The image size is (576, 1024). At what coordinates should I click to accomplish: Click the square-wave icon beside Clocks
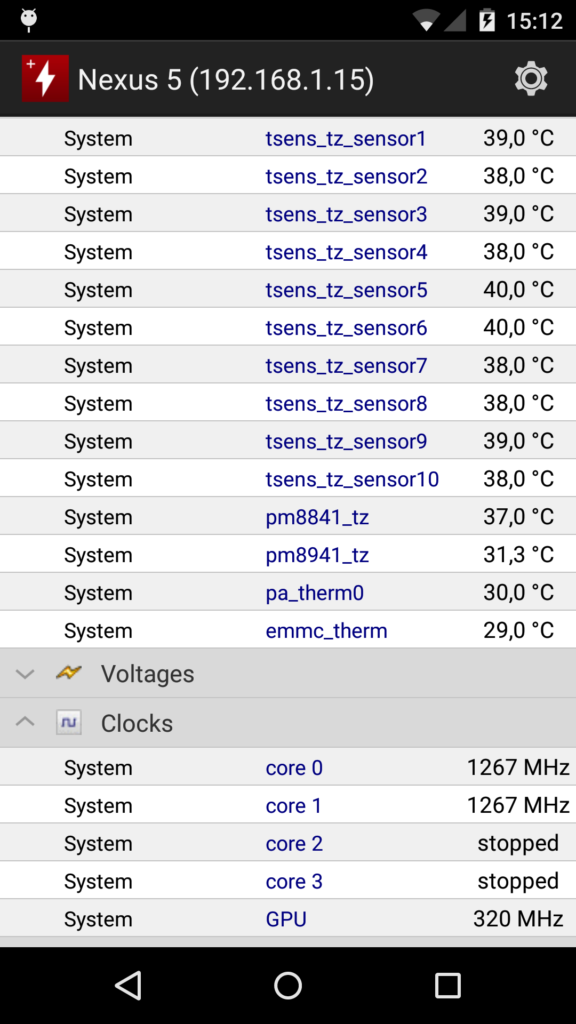68,722
